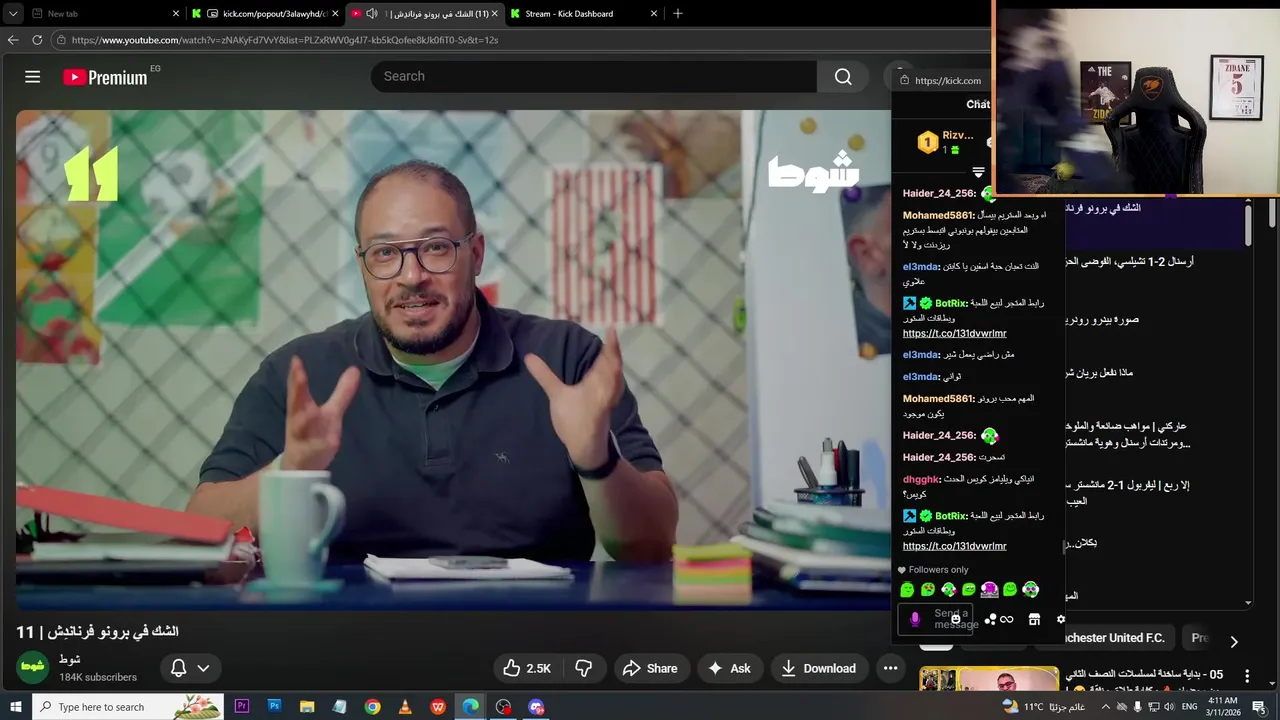1280x720 pixels.
Task: Click the Kick chat points dots icon
Action: pyautogui.click(x=990, y=620)
